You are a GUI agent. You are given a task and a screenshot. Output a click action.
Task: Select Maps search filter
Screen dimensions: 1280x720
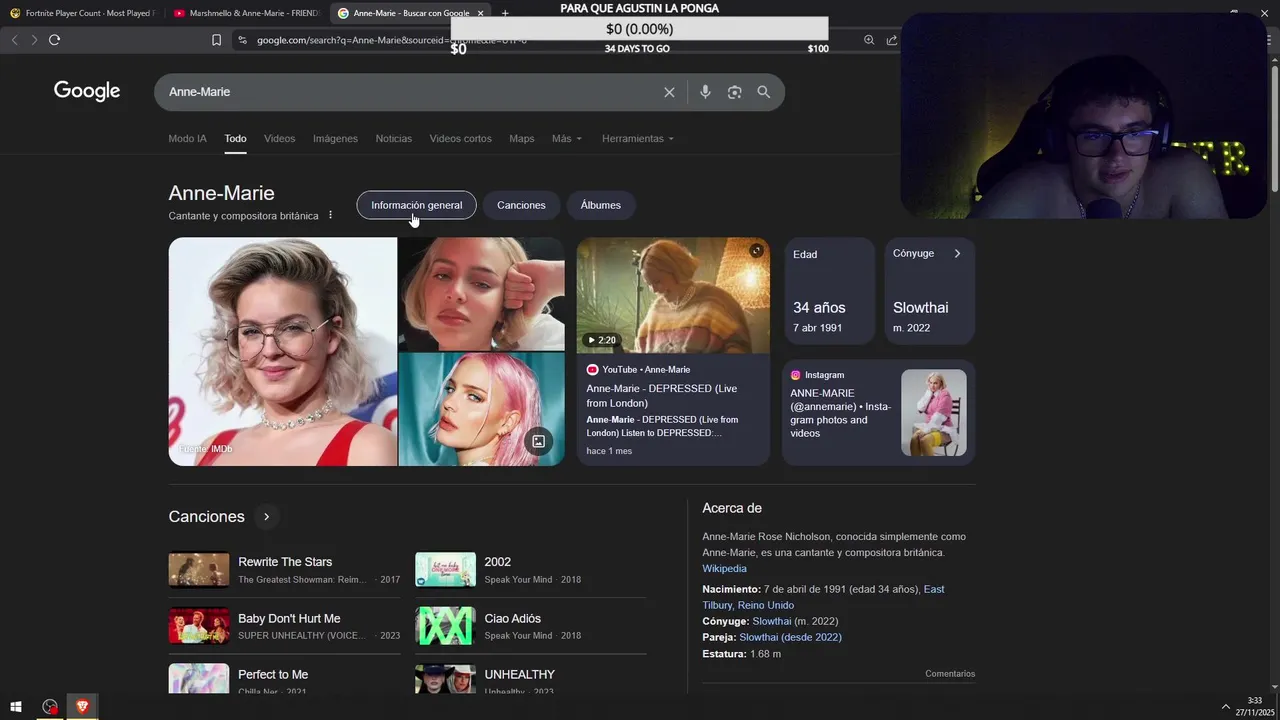point(521,138)
